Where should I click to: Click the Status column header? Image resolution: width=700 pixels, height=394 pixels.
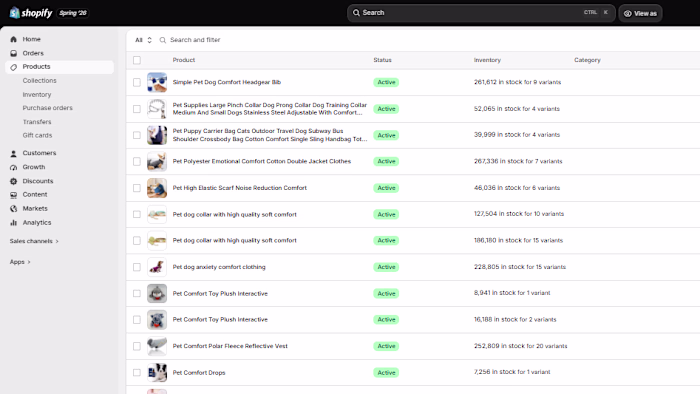click(x=383, y=60)
